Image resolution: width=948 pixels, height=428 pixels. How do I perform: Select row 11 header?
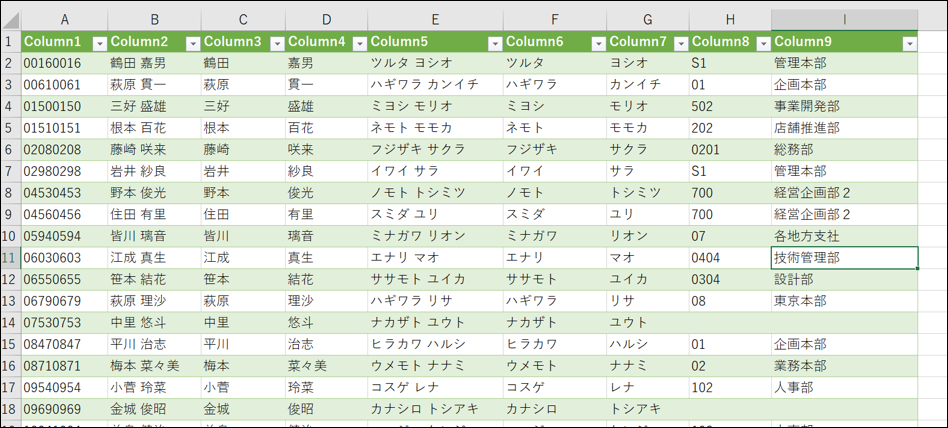click(x=10, y=258)
